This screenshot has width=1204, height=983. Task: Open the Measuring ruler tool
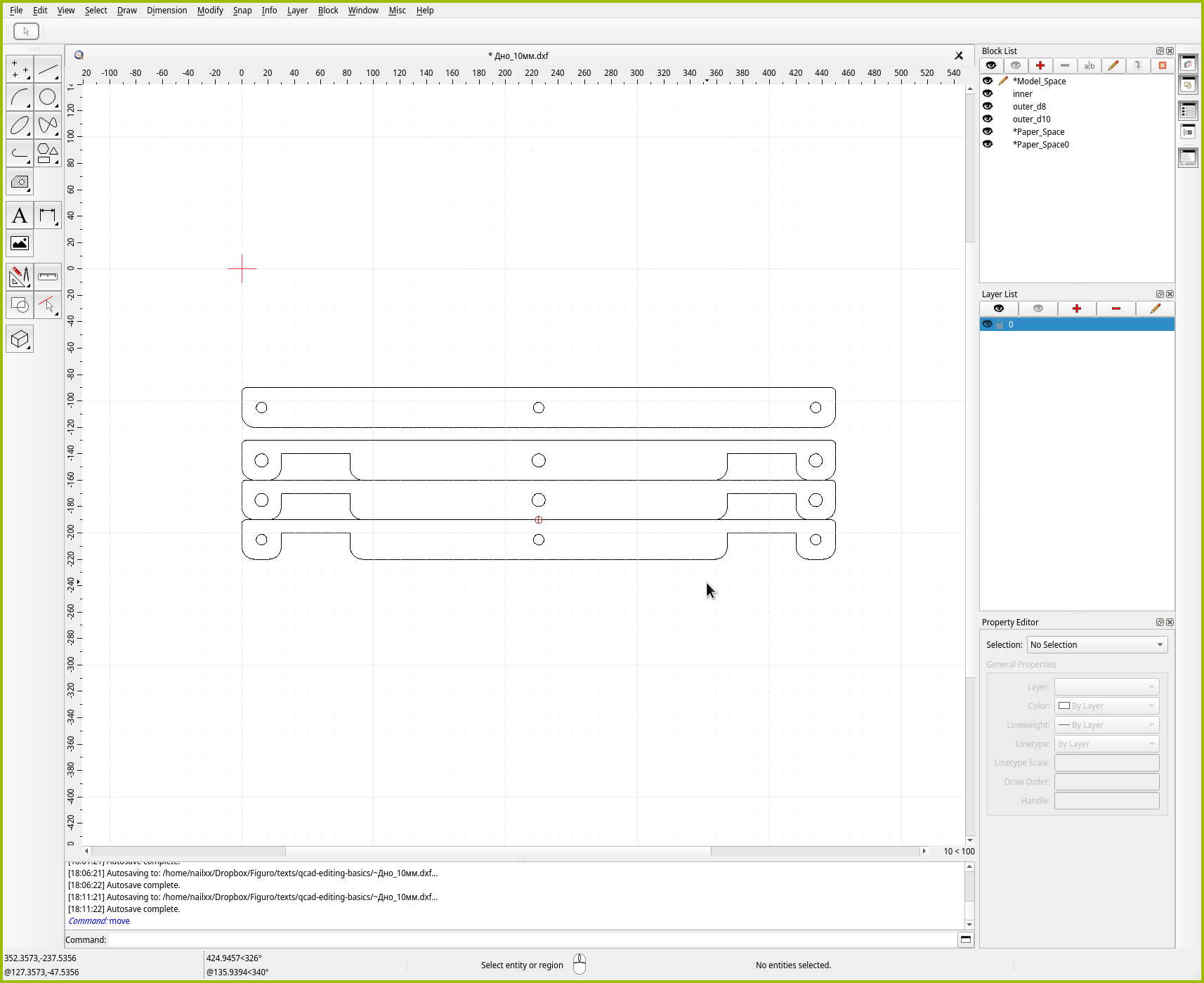click(48, 277)
